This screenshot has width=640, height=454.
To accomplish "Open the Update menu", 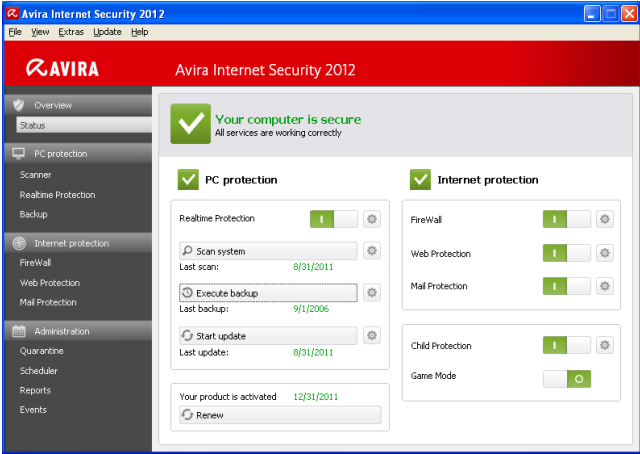I will click(x=107, y=32).
